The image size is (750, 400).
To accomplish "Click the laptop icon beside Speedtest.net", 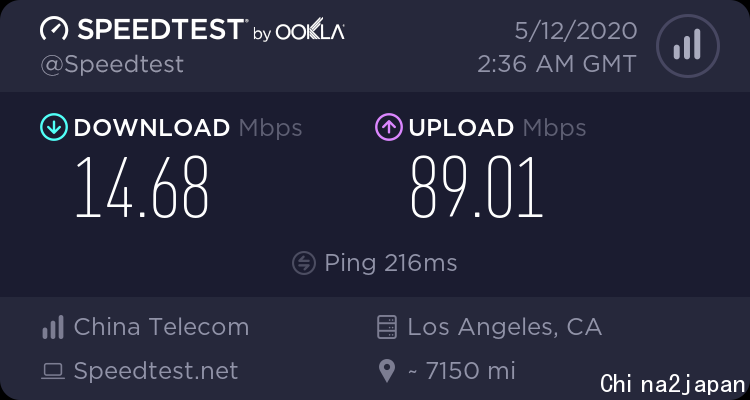I will click(53, 371).
